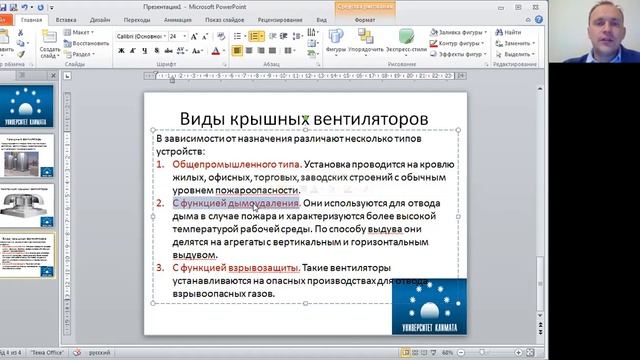Open the Quick Access Toolbar customize arrow
Screen dimensions: 640x360
pos(52,8)
